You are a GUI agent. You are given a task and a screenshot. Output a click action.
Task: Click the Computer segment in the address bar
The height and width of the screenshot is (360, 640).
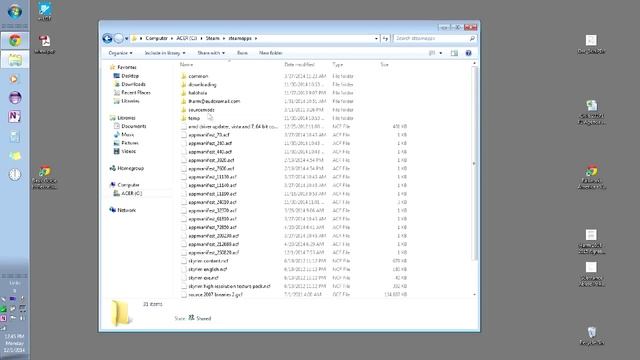coord(156,38)
